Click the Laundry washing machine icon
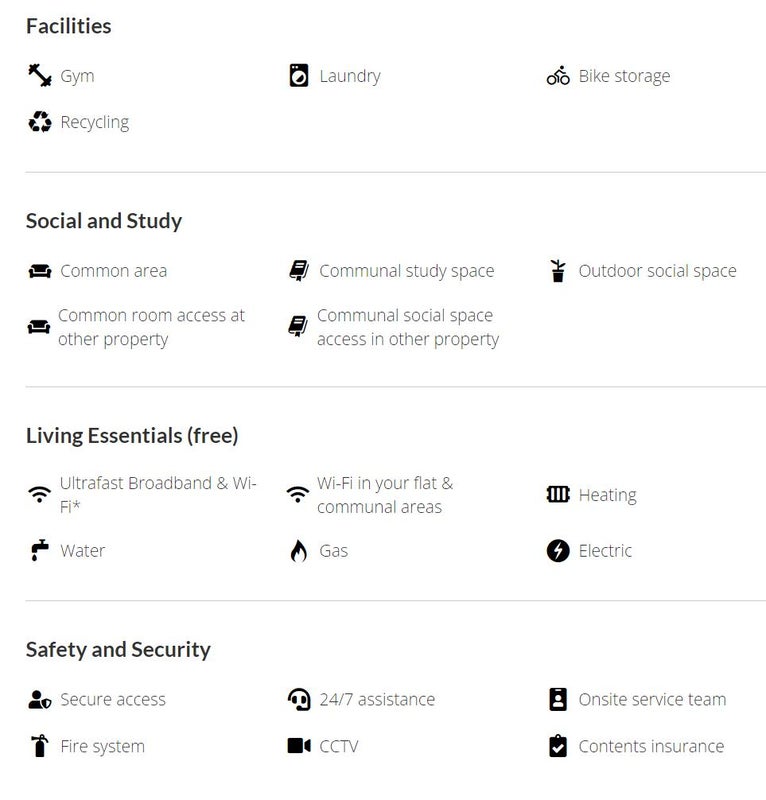Image resolution: width=766 pixels, height=800 pixels. tap(298, 76)
